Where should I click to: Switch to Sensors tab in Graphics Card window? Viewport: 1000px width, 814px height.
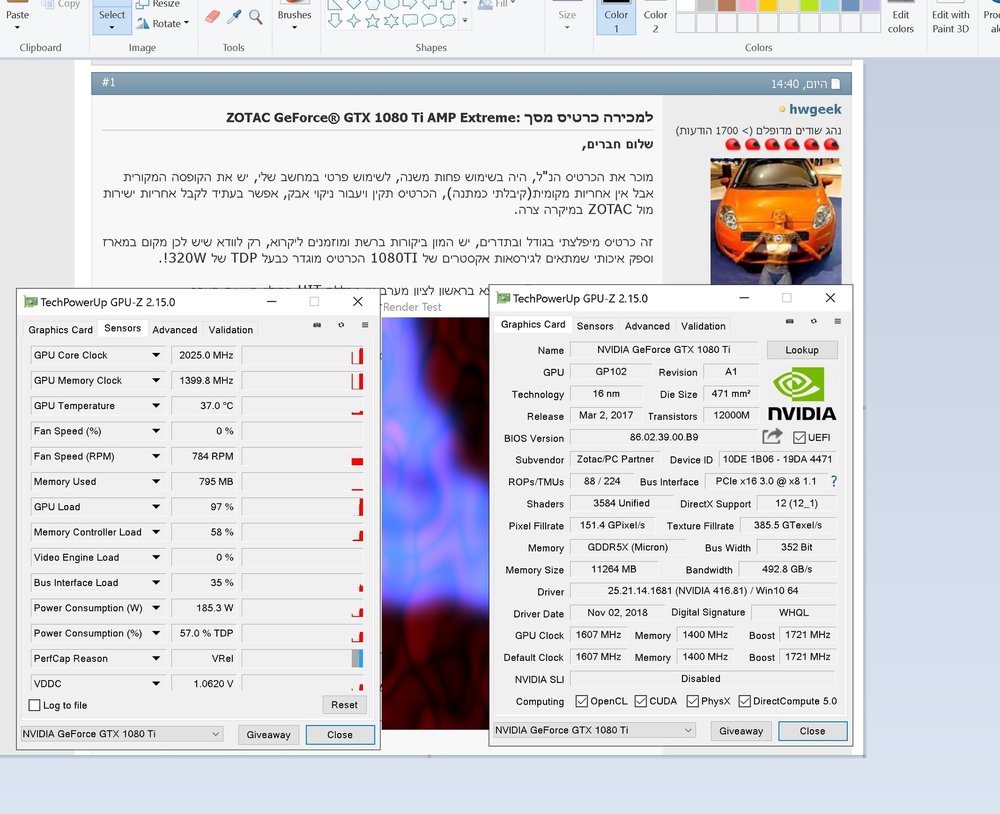coord(595,326)
